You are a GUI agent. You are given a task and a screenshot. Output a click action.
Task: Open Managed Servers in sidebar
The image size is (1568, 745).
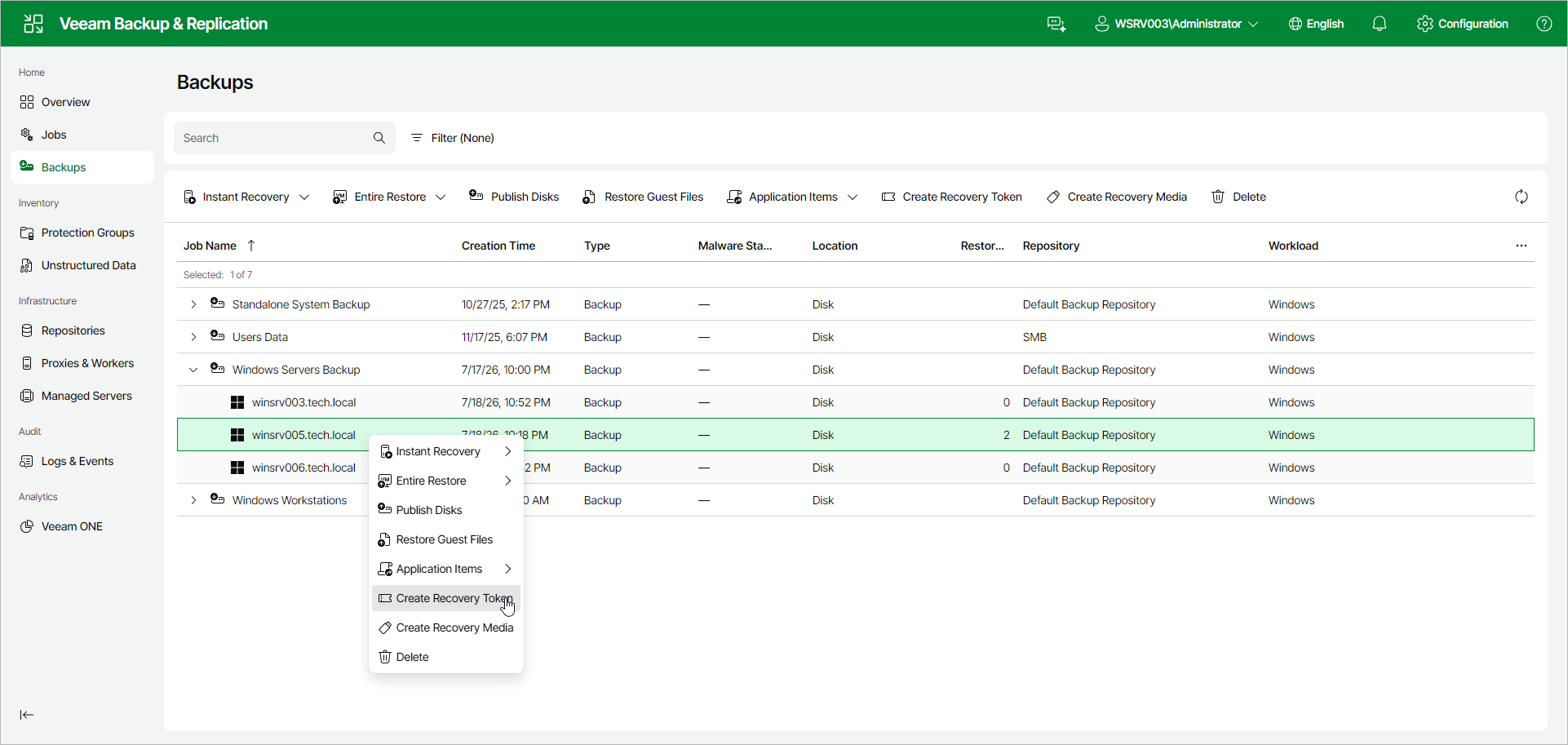[x=82, y=396]
